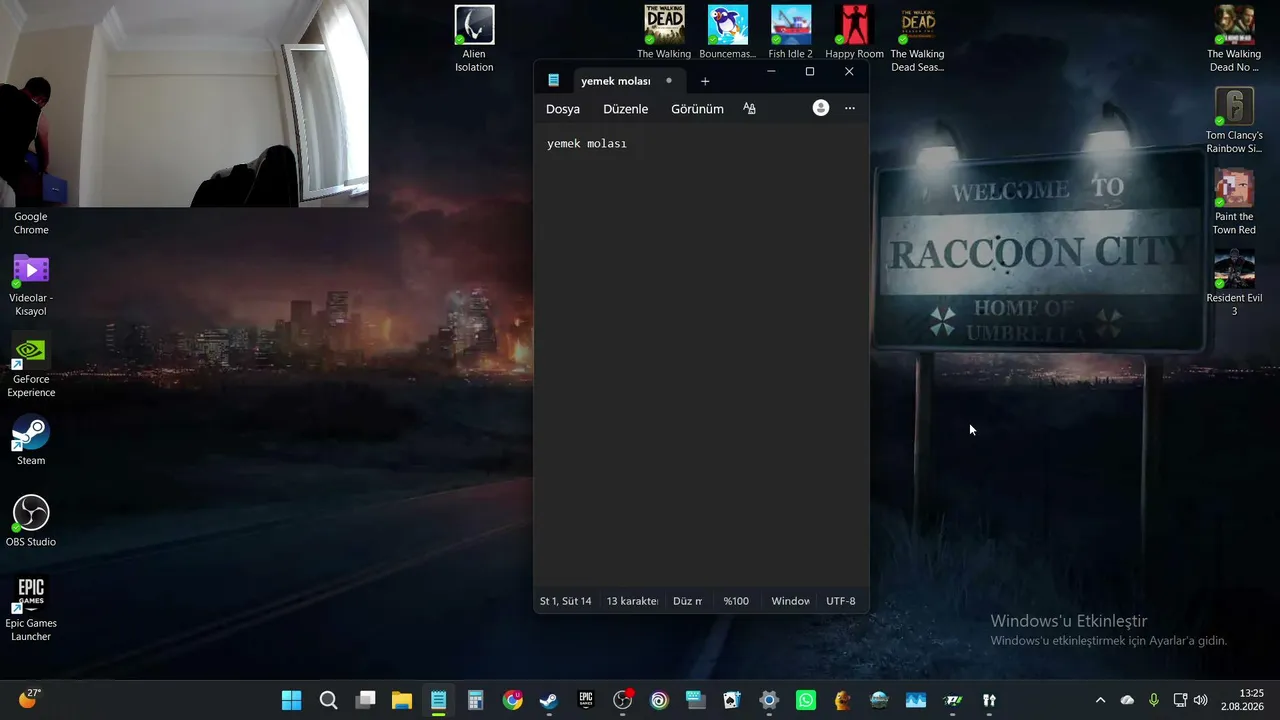Open the Windows line-ending selector in the status bar

790,601
